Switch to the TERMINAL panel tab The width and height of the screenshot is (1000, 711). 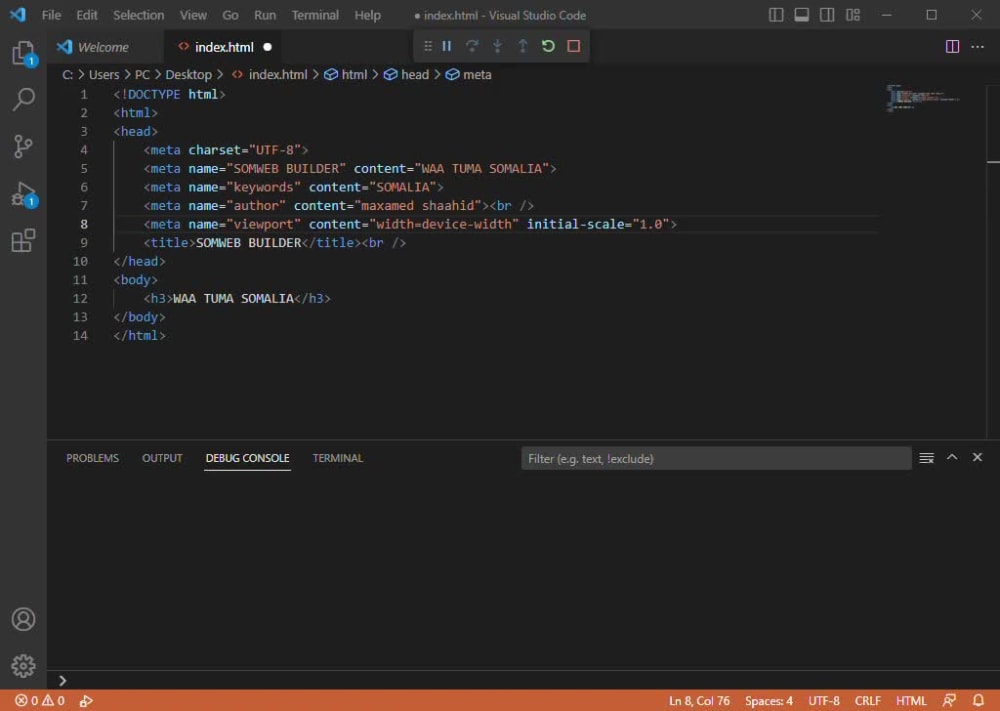(x=337, y=458)
